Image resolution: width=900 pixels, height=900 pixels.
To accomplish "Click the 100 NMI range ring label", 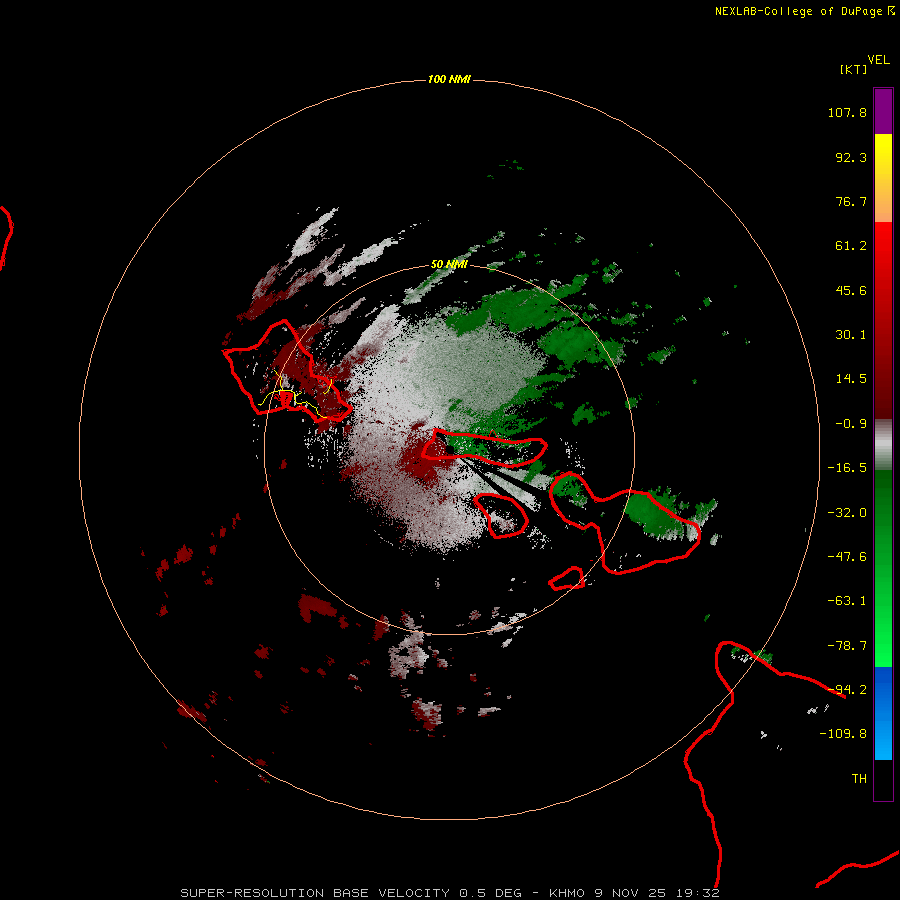I will (449, 79).
